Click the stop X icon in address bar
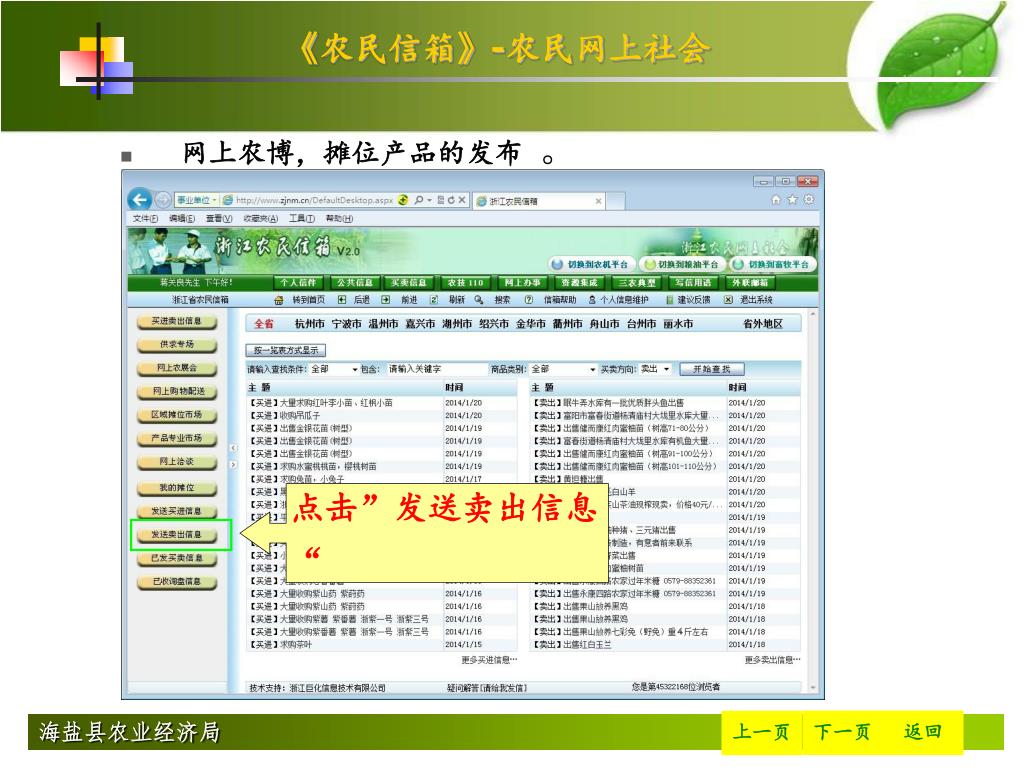 tap(462, 200)
